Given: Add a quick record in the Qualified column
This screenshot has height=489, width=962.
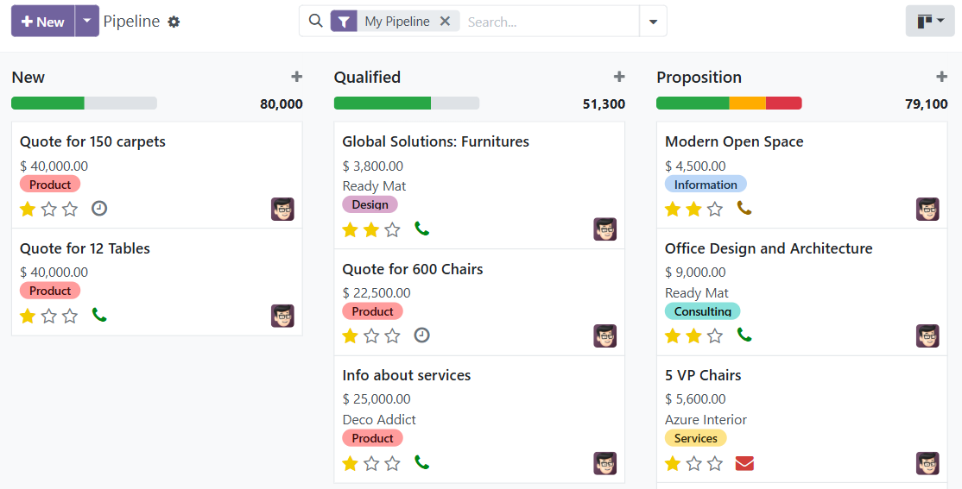Looking at the screenshot, I should pyautogui.click(x=619, y=77).
